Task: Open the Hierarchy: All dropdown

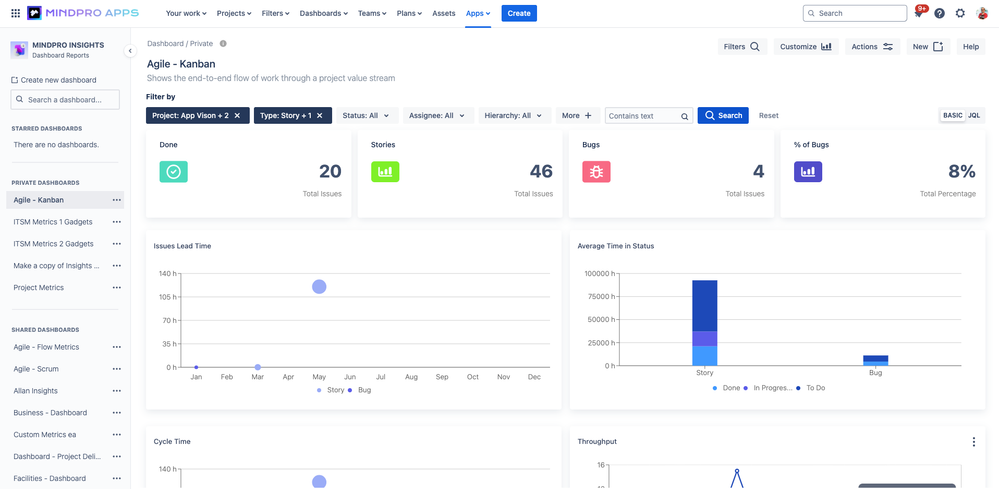Action: [514, 115]
